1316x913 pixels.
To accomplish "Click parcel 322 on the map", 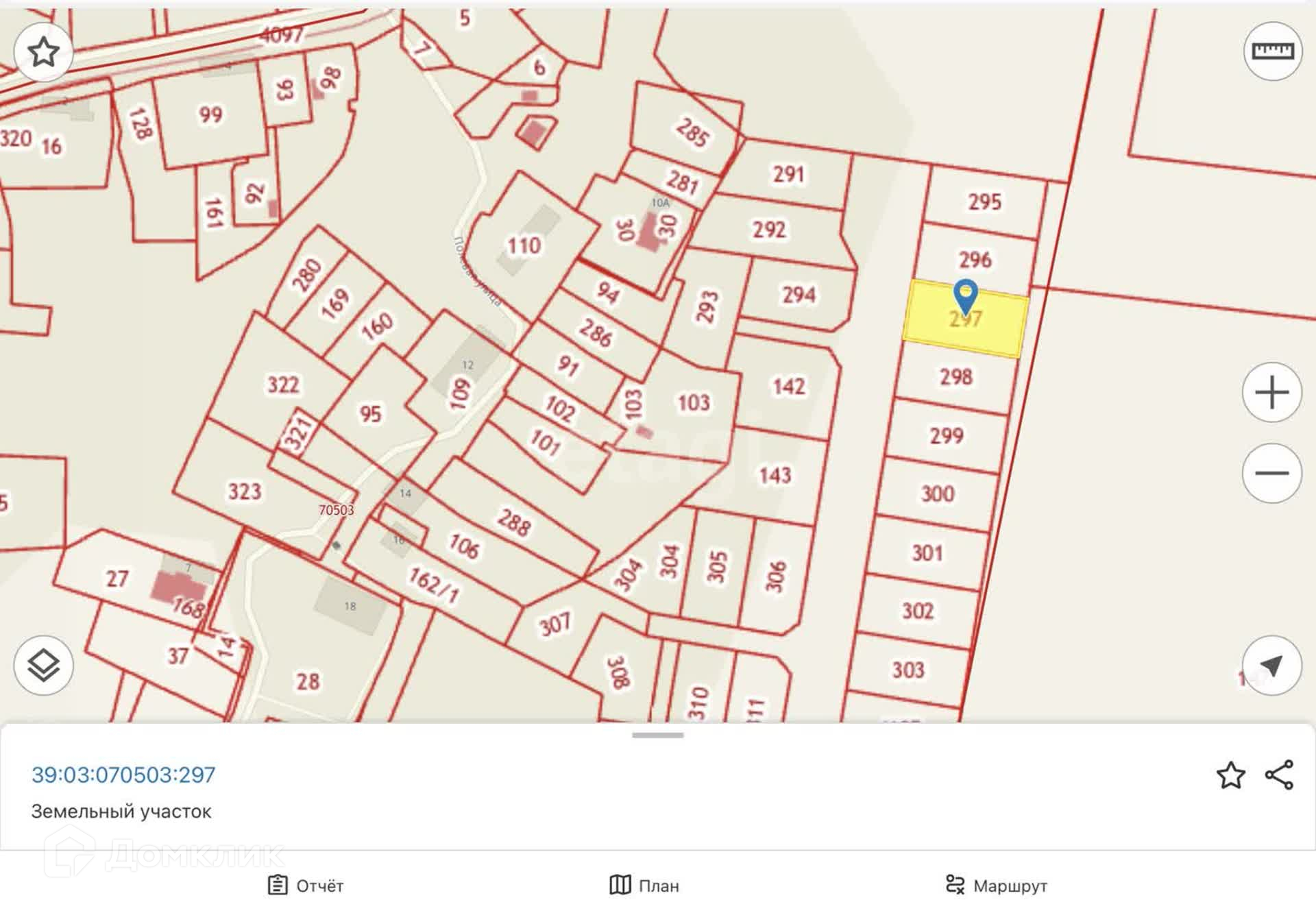I will [282, 385].
